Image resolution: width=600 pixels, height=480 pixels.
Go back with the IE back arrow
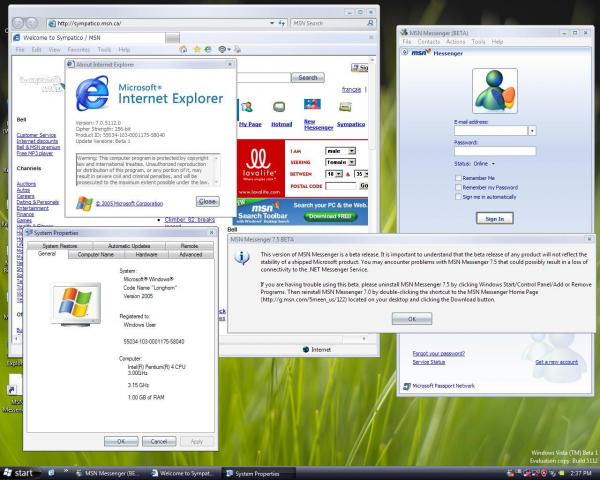(x=18, y=23)
